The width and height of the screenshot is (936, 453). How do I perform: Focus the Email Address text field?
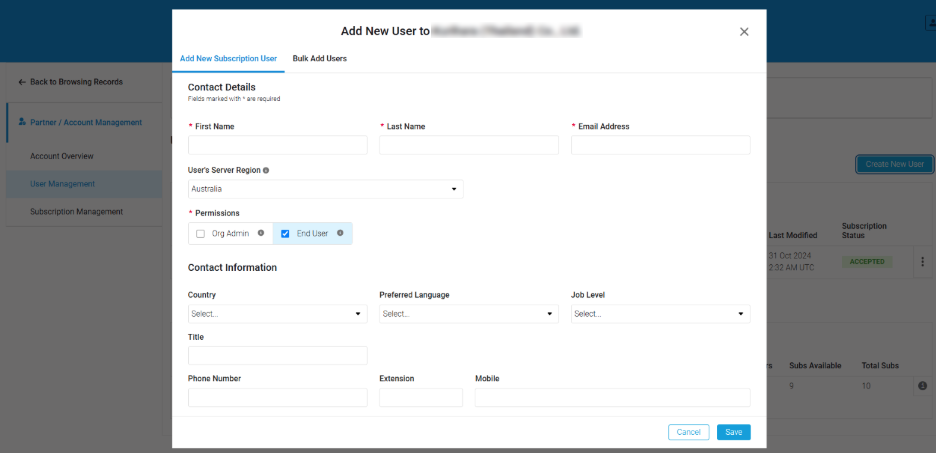[660, 145]
